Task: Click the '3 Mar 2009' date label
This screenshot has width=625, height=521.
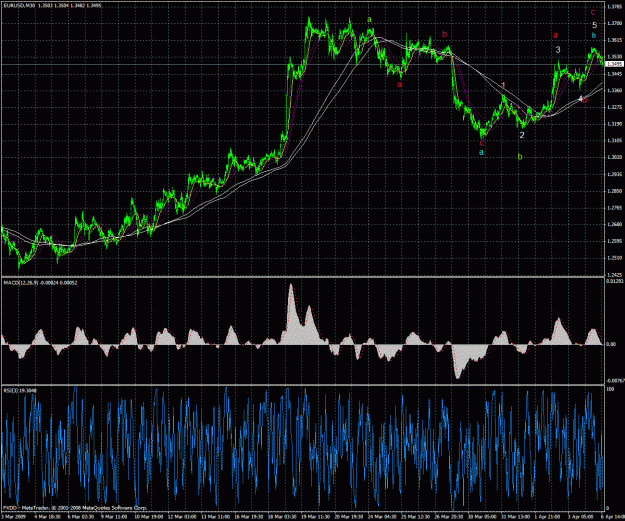Action: point(14,517)
